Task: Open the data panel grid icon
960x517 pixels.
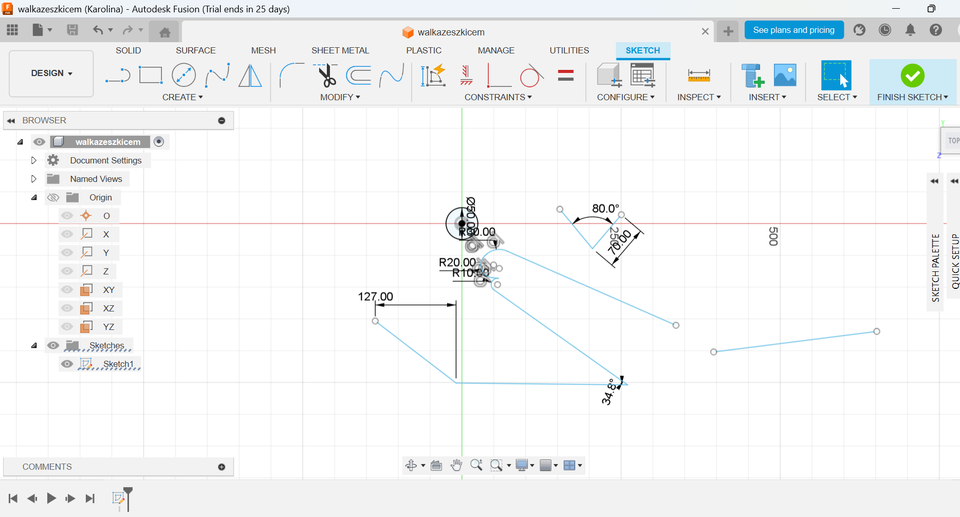Action: click(x=12, y=30)
